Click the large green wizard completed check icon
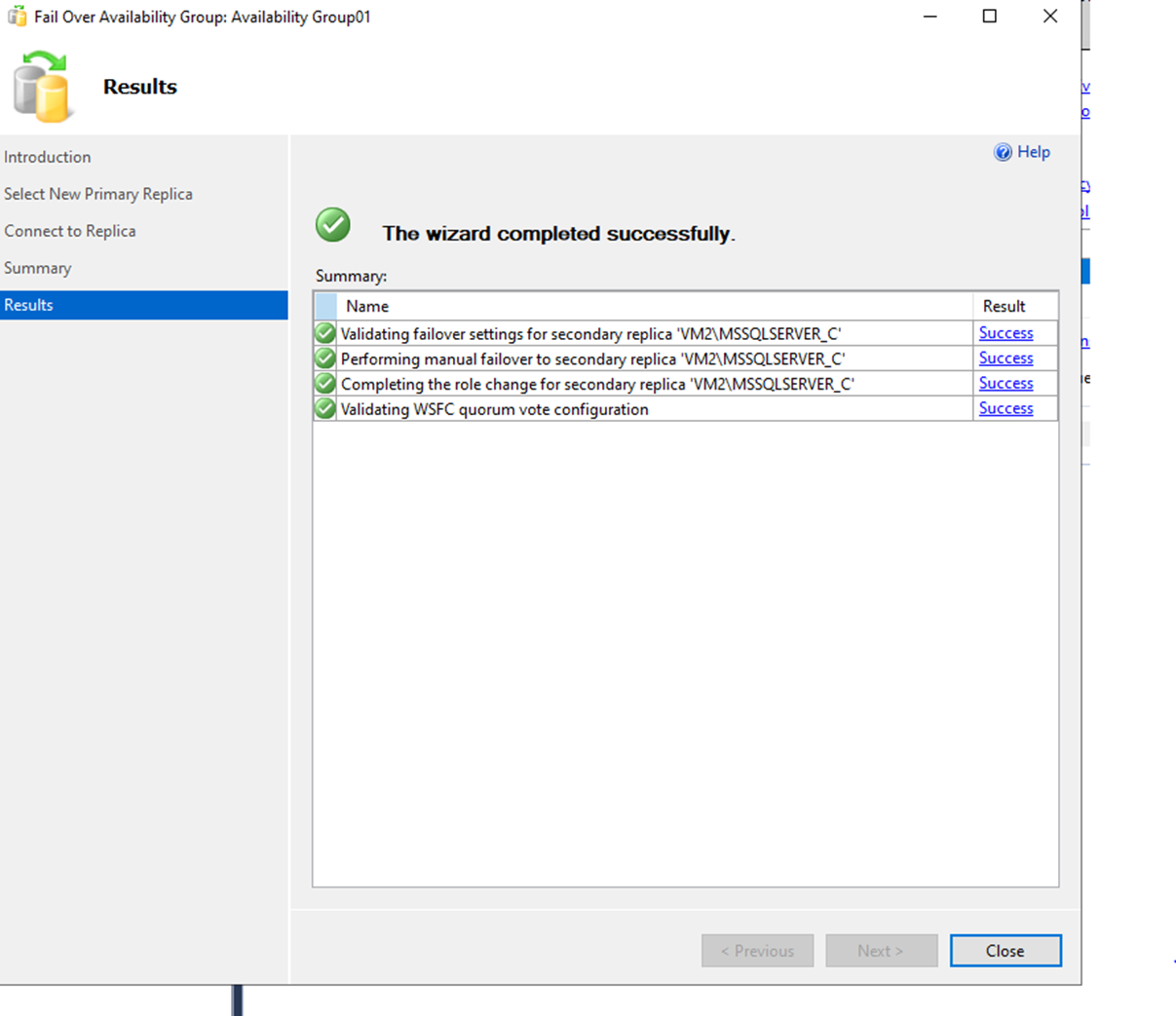 click(333, 225)
